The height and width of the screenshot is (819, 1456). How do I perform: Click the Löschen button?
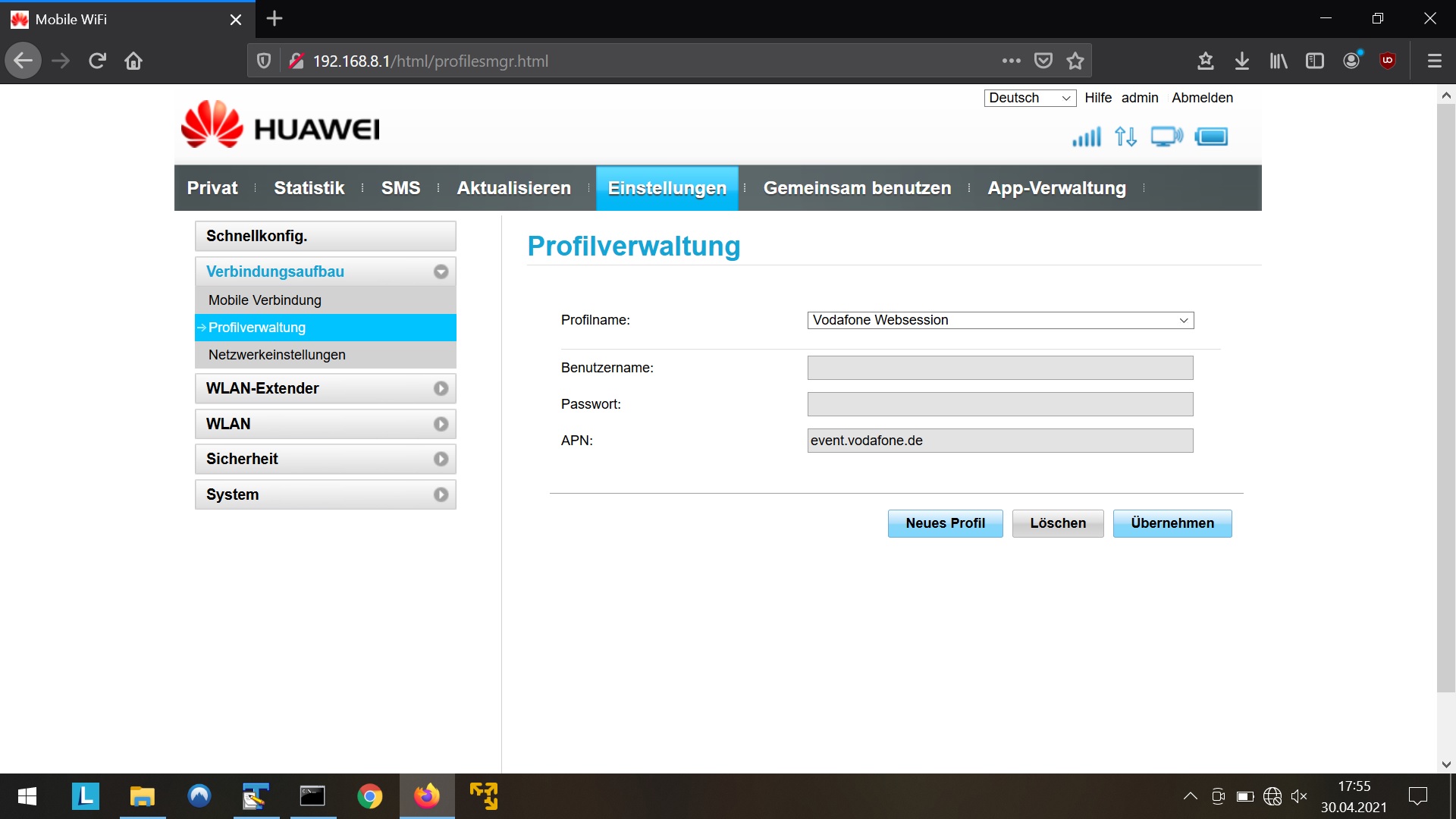click(1058, 523)
